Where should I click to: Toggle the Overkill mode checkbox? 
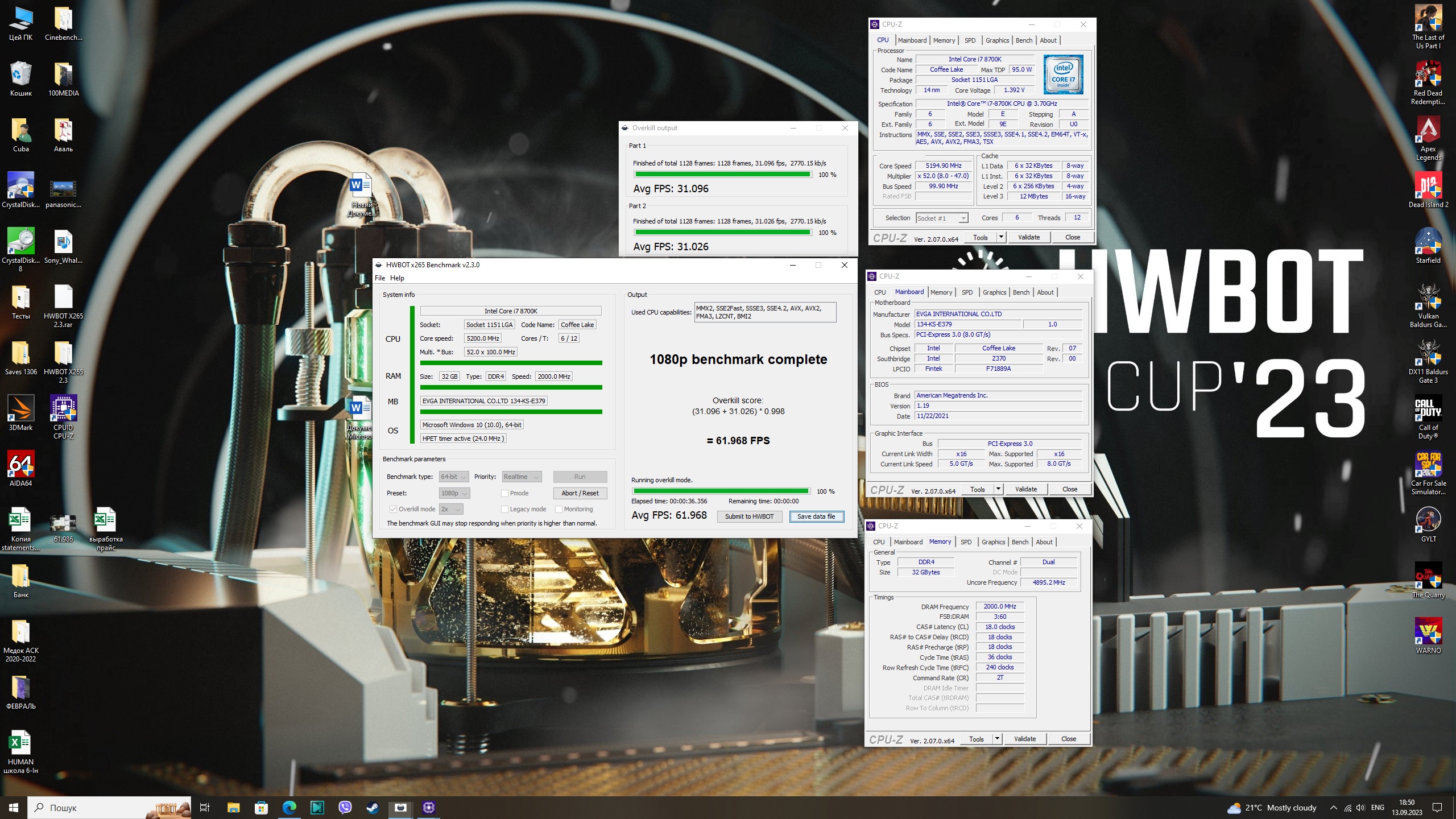pyautogui.click(x=393, y=509)
